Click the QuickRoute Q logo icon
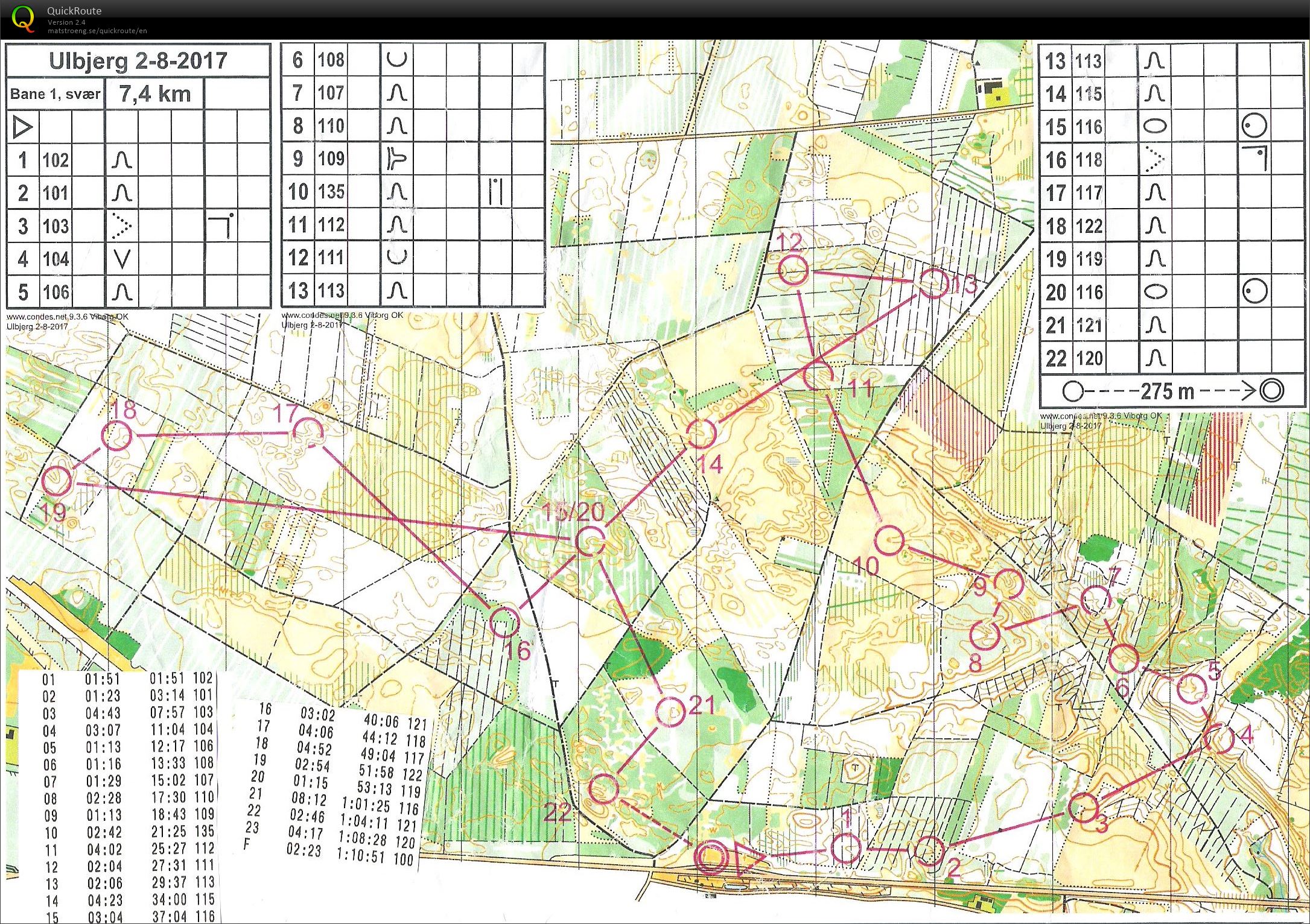This screenshot has width=1310, height=924. pos(24,19)
